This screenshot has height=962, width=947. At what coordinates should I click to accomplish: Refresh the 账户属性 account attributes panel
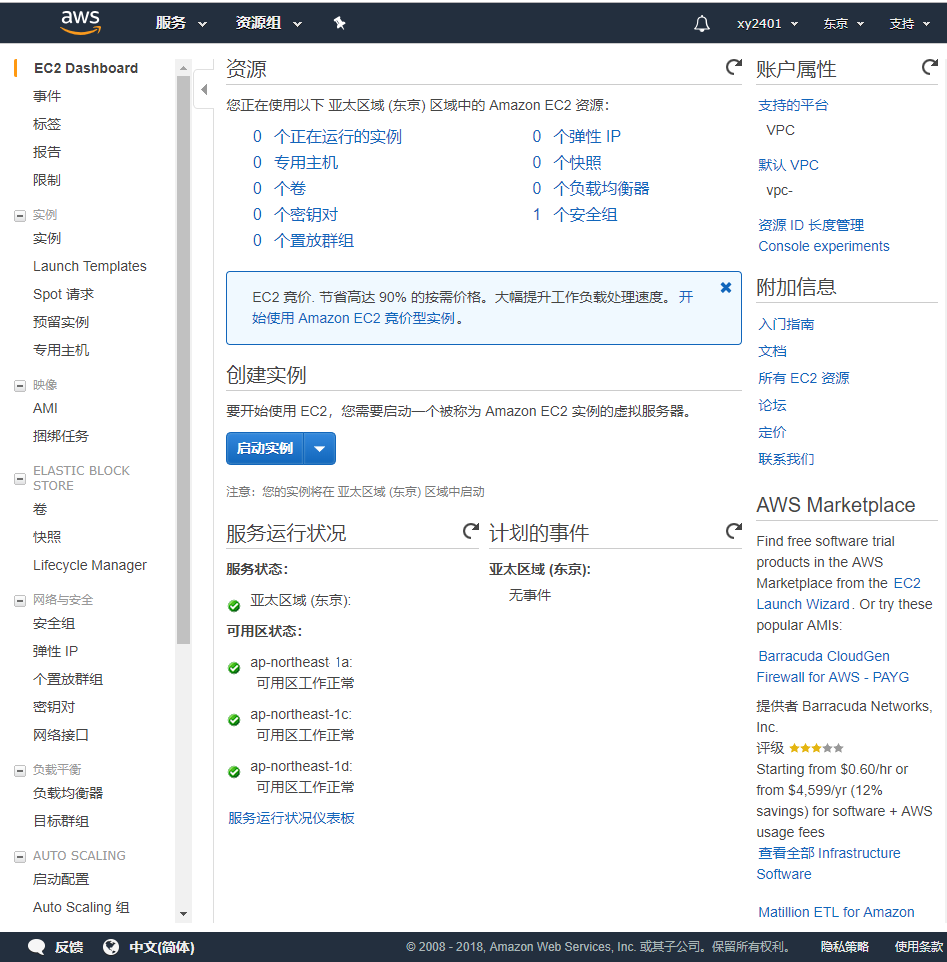(x=930, y=67)
